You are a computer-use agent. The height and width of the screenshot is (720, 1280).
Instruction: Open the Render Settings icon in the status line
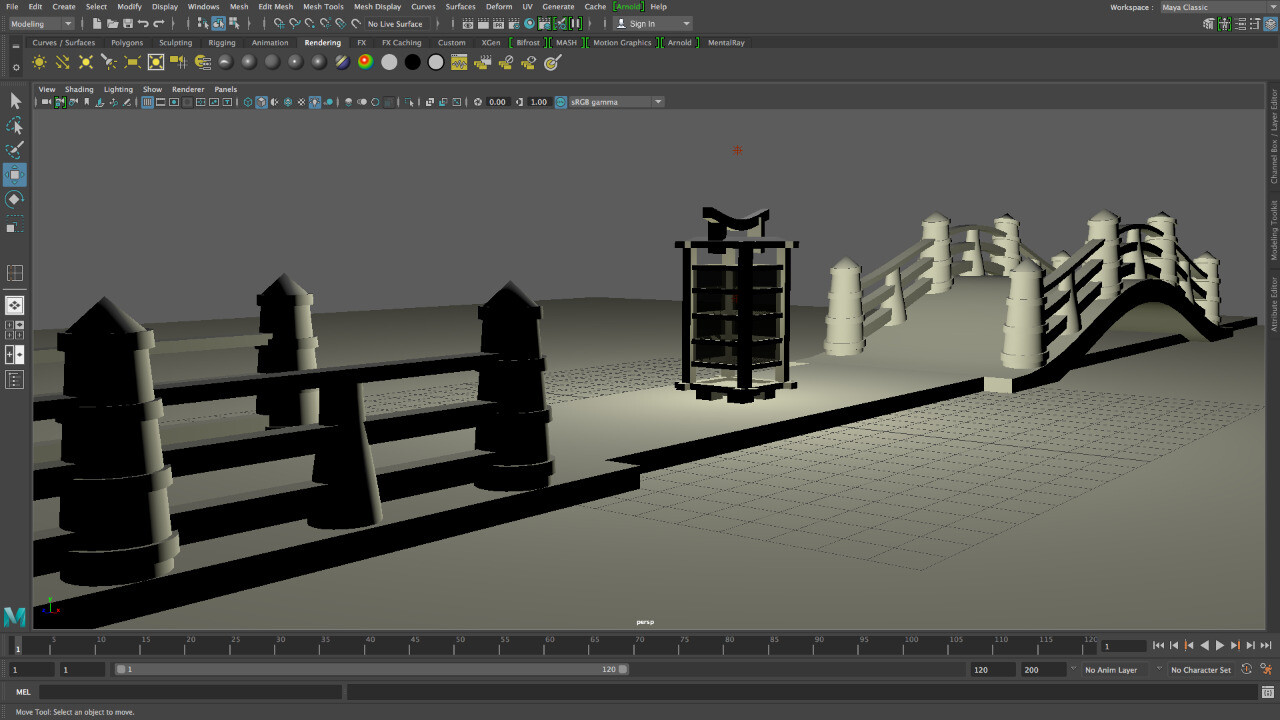coord(513,23)
